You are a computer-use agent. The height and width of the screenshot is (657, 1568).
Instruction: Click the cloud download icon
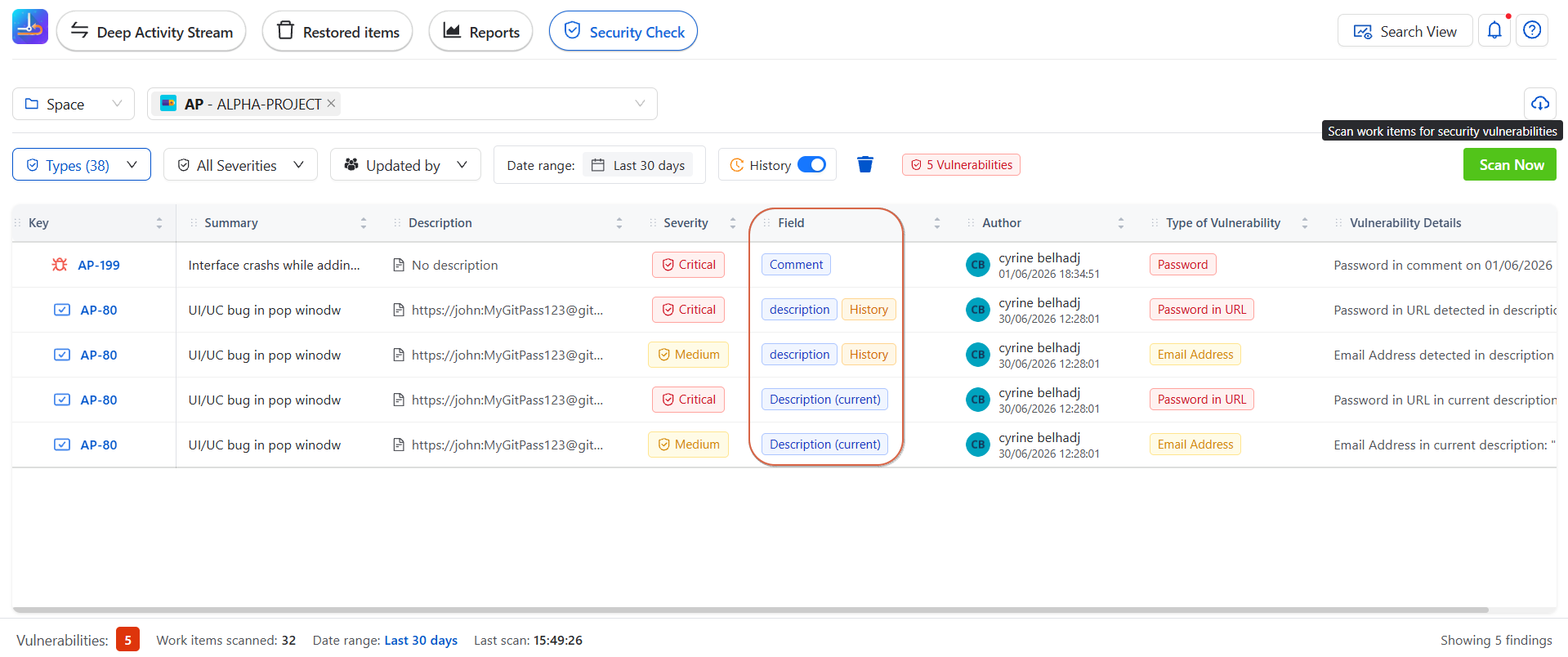click(x=1540, y=104)
